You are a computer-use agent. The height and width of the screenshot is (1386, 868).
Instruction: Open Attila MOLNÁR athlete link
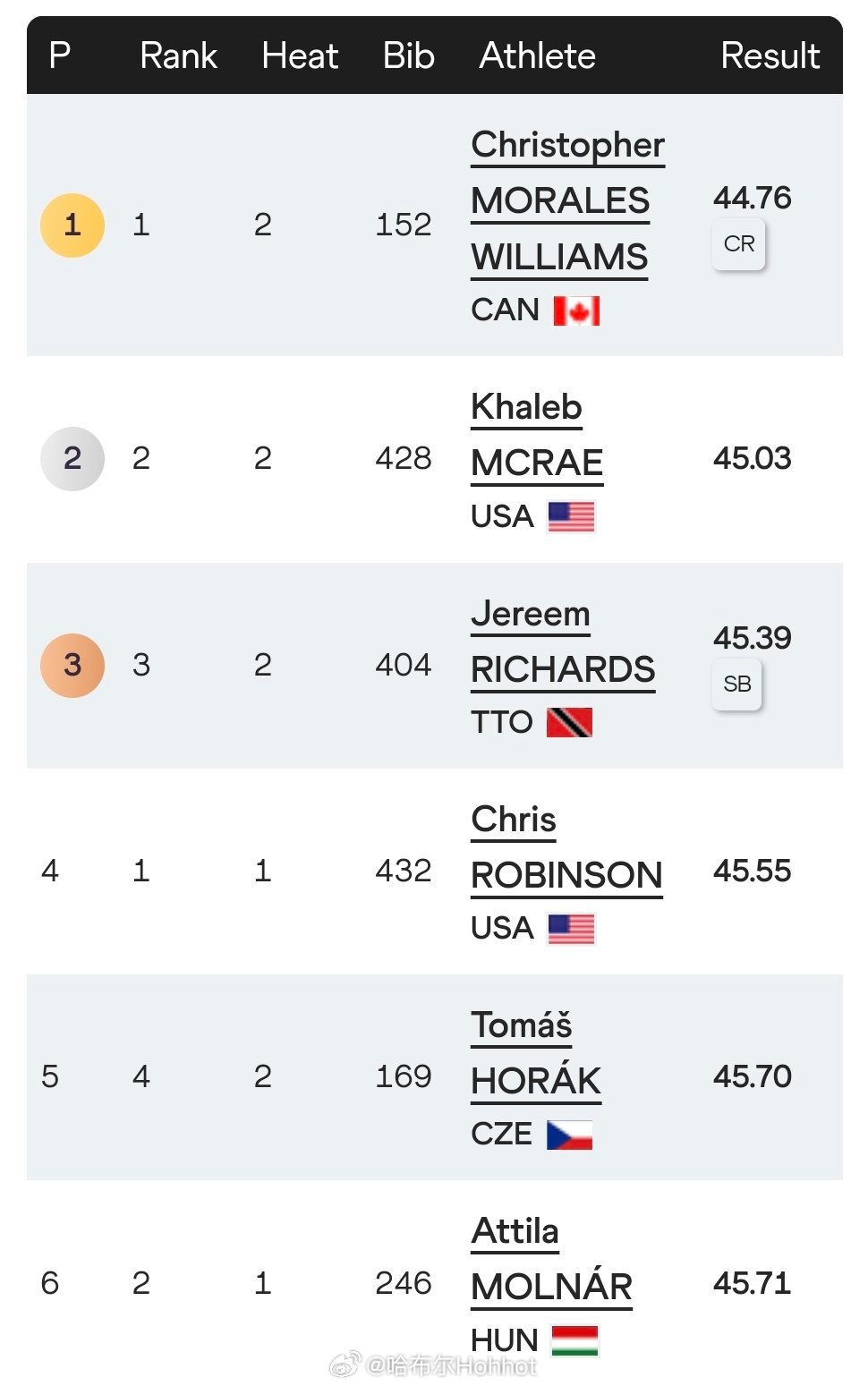click(551, 1286)
